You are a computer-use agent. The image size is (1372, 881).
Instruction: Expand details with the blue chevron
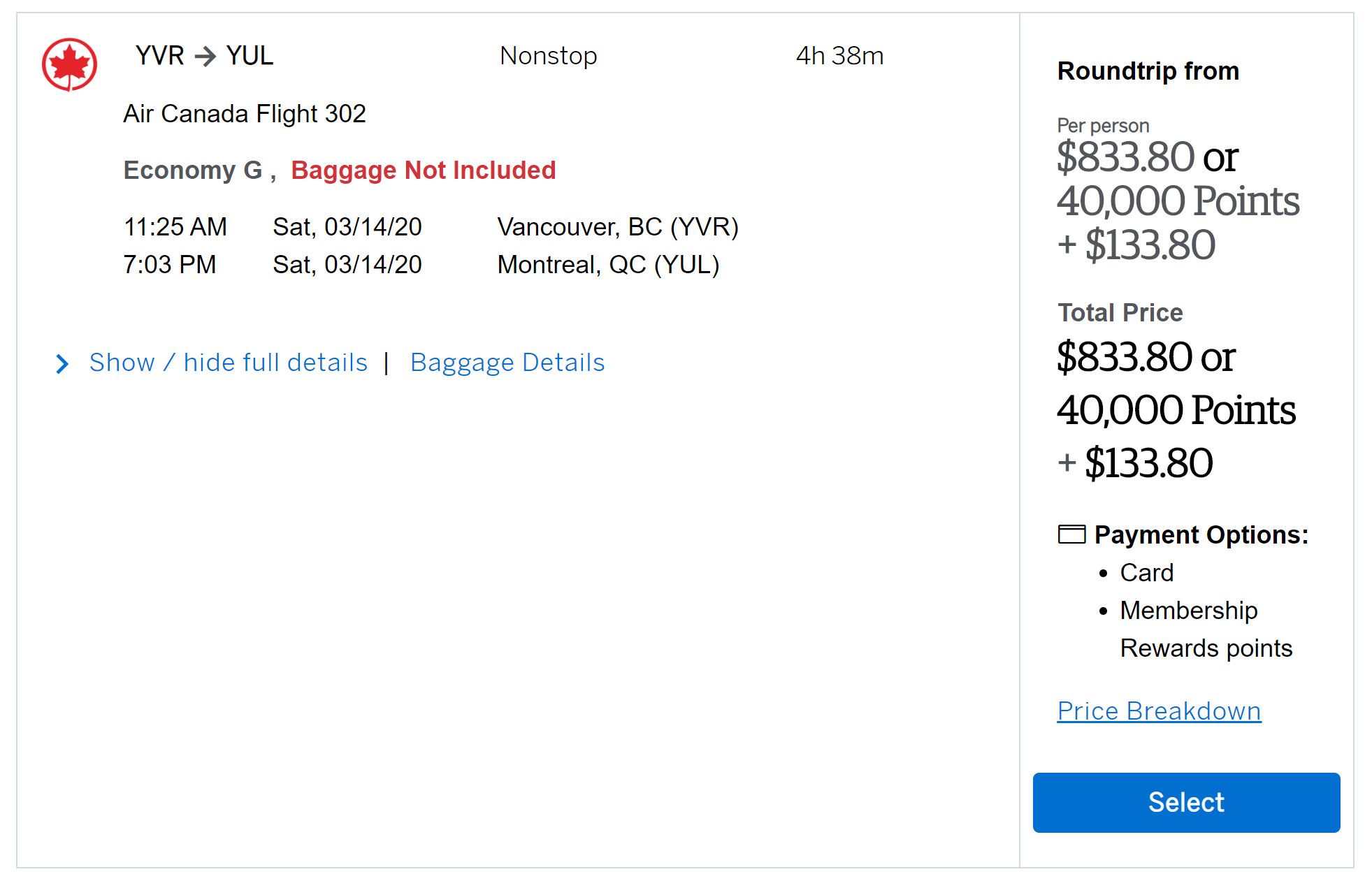point(62,363)
